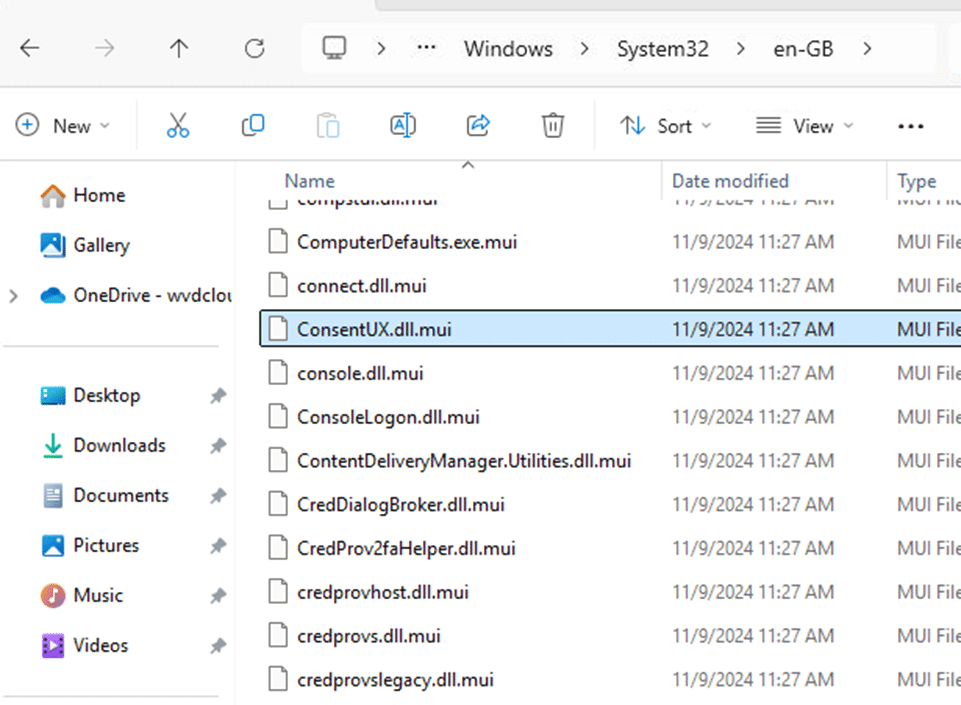Share the selected file
The width and height of the screenshot is (961, 705).
tap(478, 126)
